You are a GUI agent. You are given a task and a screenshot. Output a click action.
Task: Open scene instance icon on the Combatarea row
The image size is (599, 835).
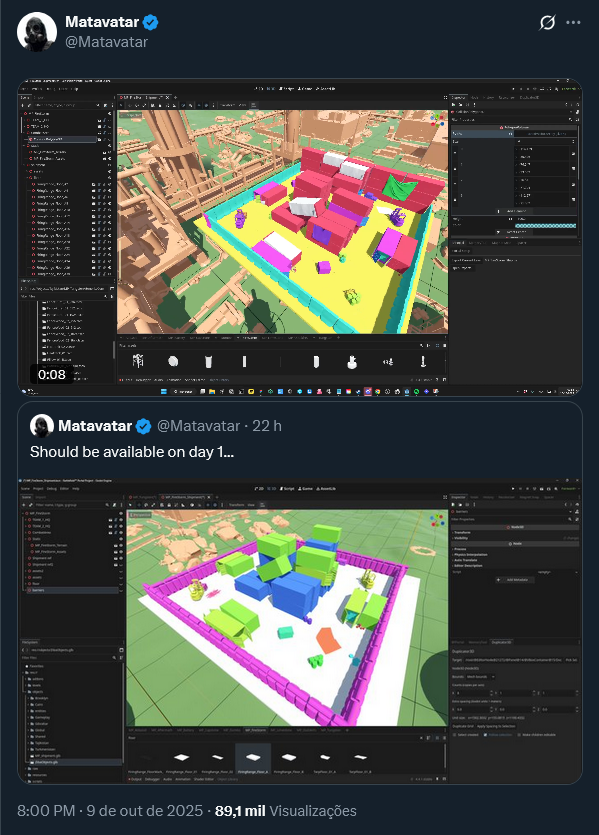[110, 533]
